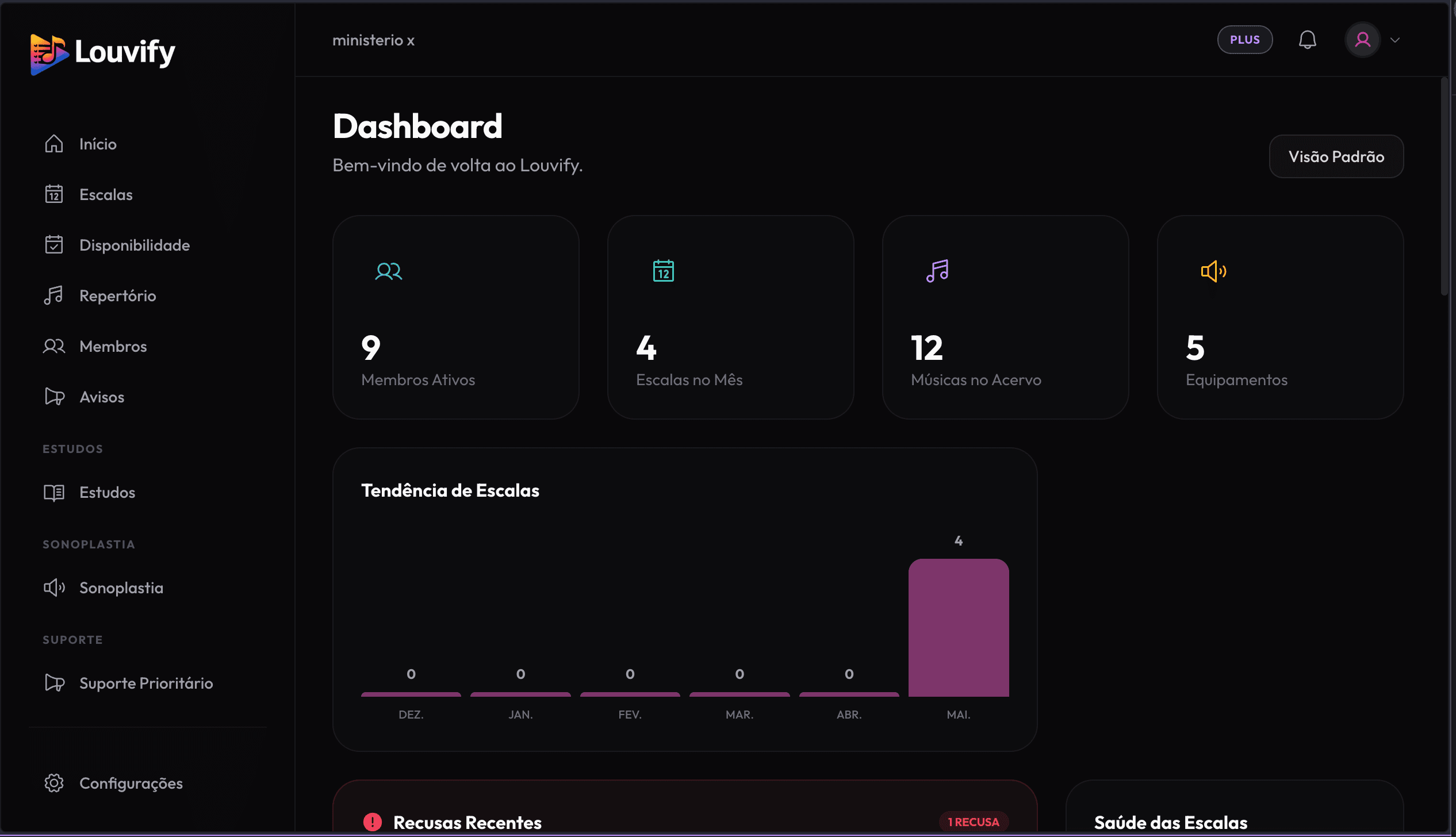This screenshot has height=837, width=1456.
Task: Click the main page vertical scrollbar
Action: (x=1443, y=187)
